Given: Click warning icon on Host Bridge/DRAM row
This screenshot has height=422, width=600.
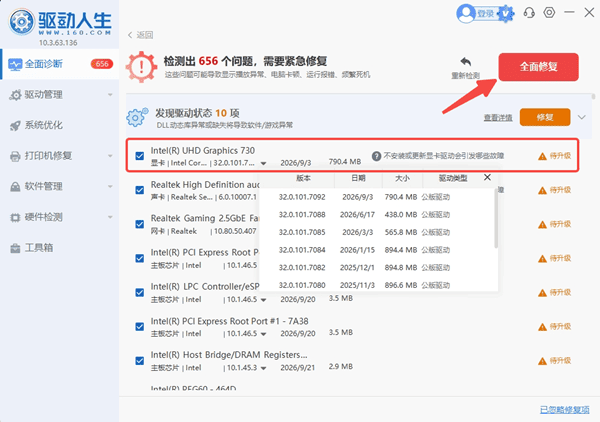Looking at the screenshot, I should pyautogui.click(x=542, y=361).
